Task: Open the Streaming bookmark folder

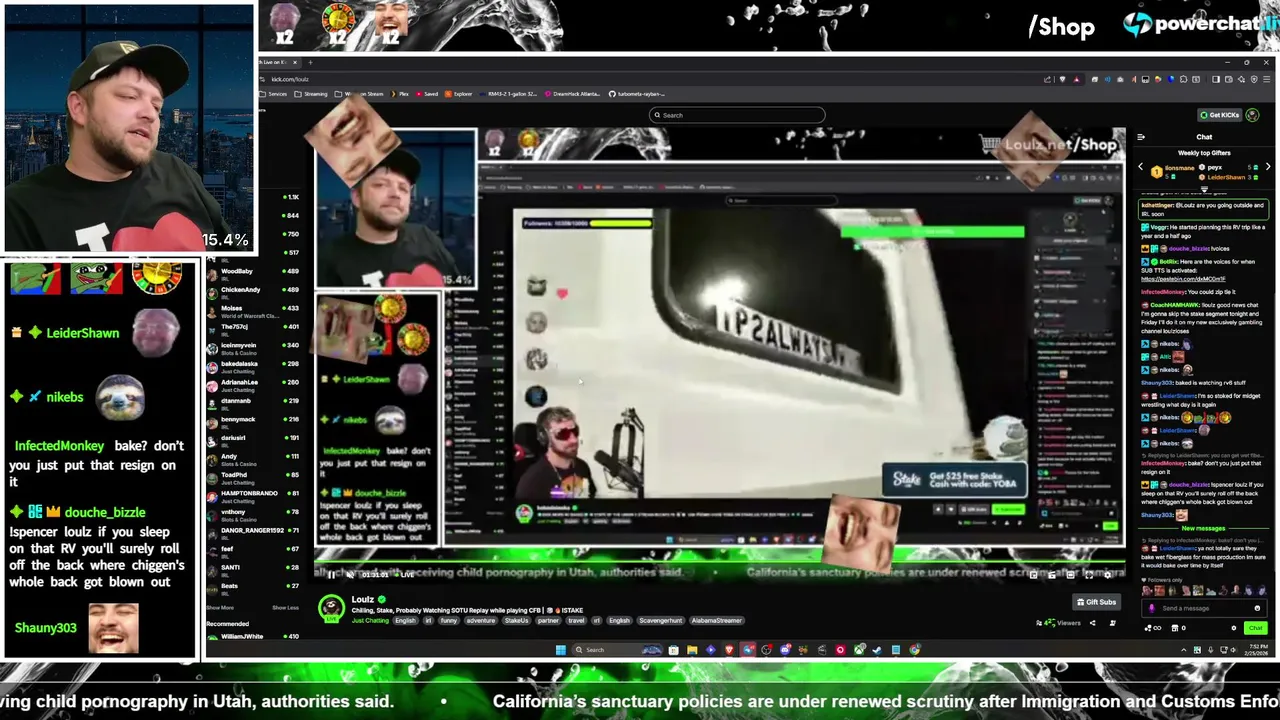Action: 312,94
